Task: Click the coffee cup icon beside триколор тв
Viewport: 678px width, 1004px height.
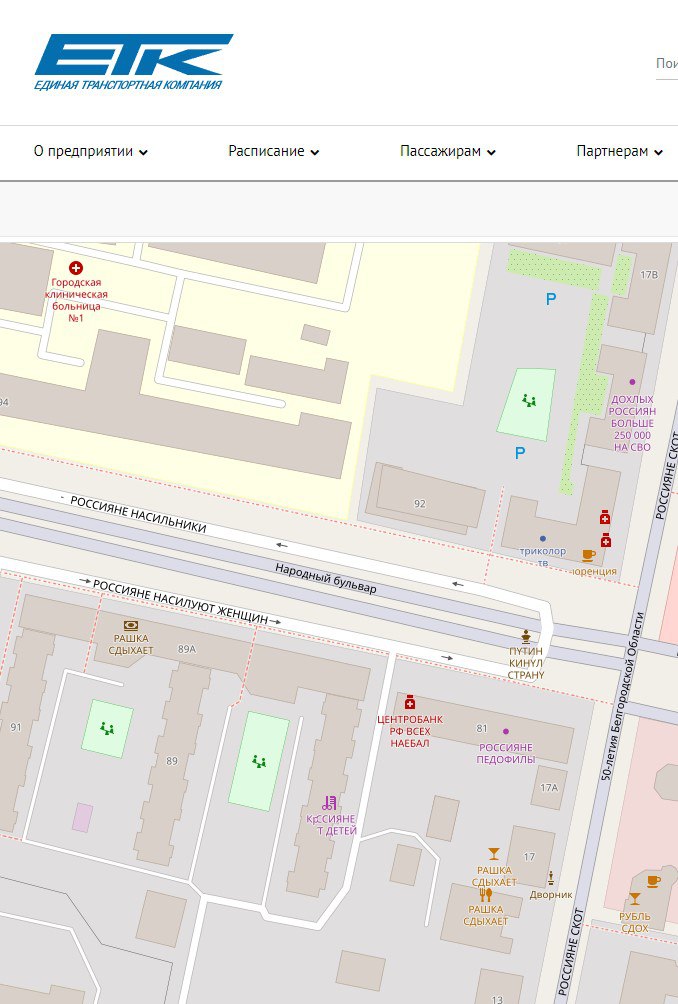Action: coord(588,556)
